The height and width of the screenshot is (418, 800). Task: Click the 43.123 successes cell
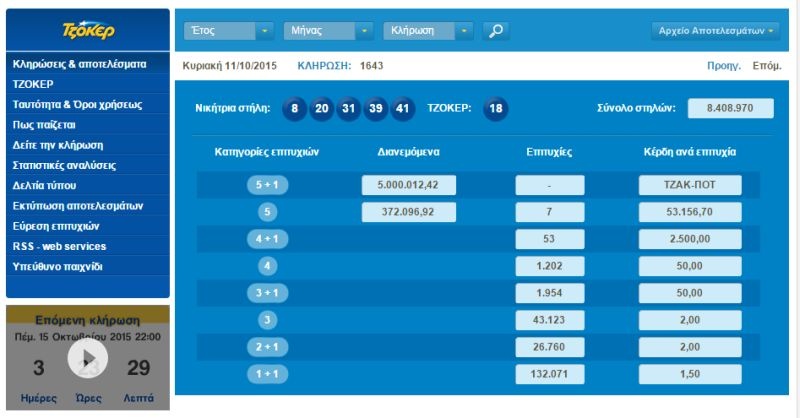click(549, 320)
